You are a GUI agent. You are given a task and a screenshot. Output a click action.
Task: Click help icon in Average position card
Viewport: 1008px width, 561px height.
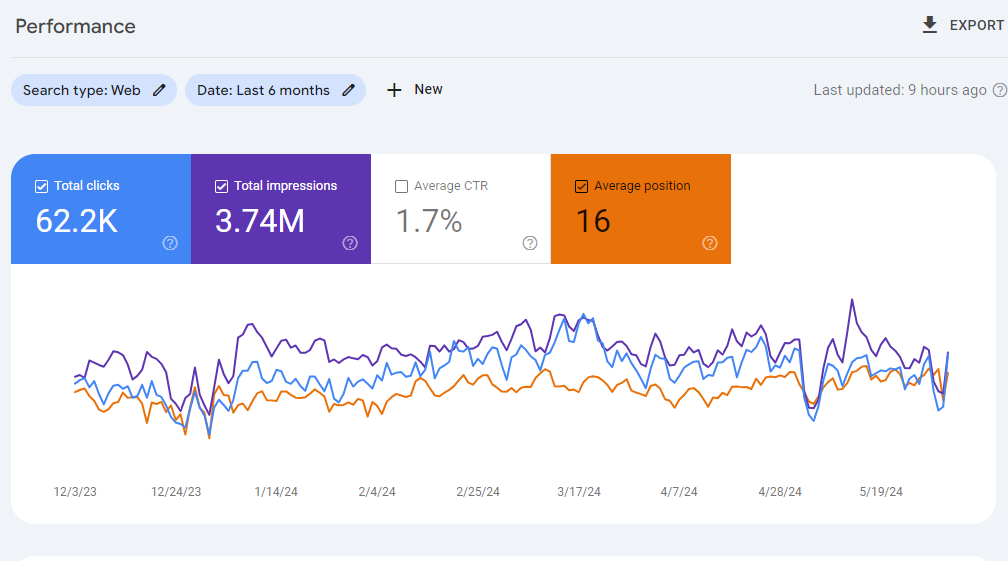pyautogui.click(x=710, y=243)
